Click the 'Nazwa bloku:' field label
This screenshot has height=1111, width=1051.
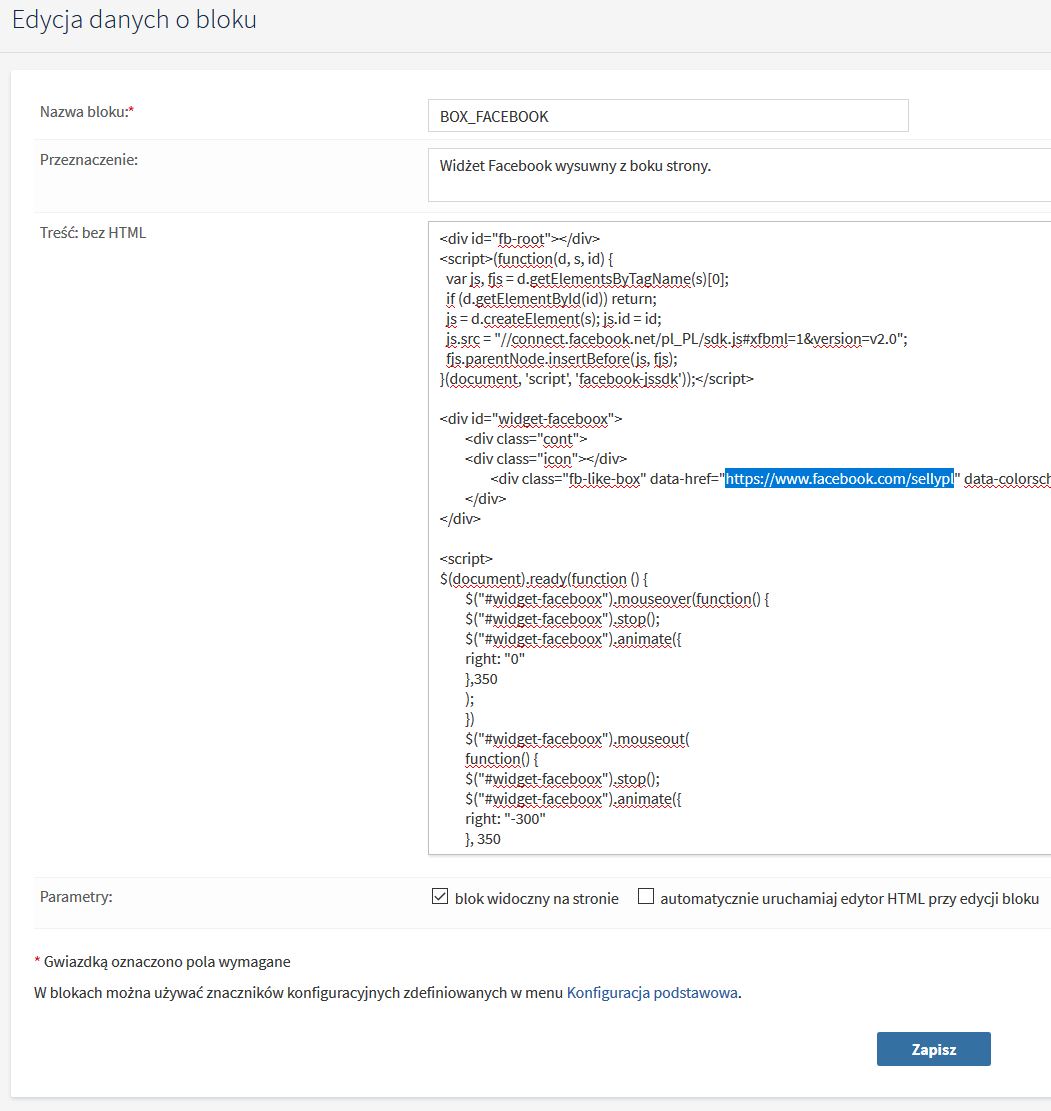86,112
